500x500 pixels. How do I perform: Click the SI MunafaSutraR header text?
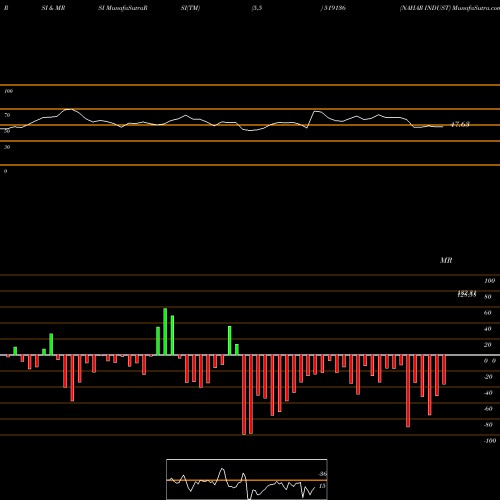click(x=123, y=8)
